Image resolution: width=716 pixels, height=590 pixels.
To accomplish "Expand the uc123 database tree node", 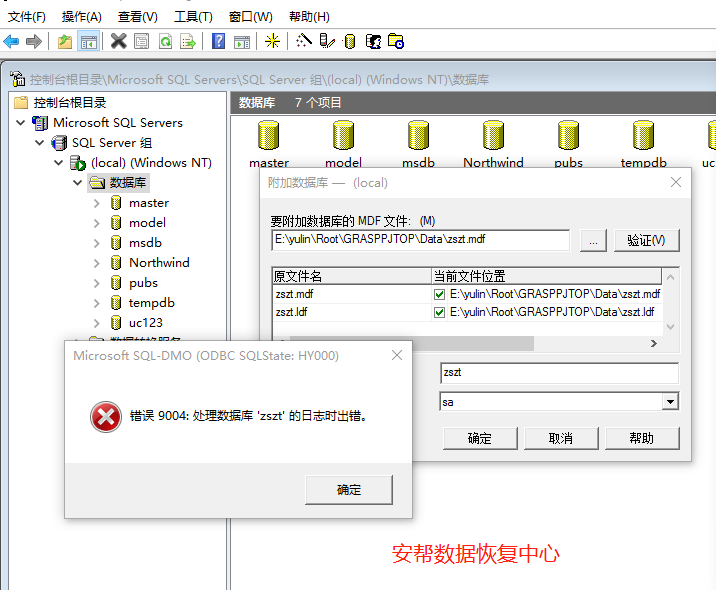I will point(96,323).
